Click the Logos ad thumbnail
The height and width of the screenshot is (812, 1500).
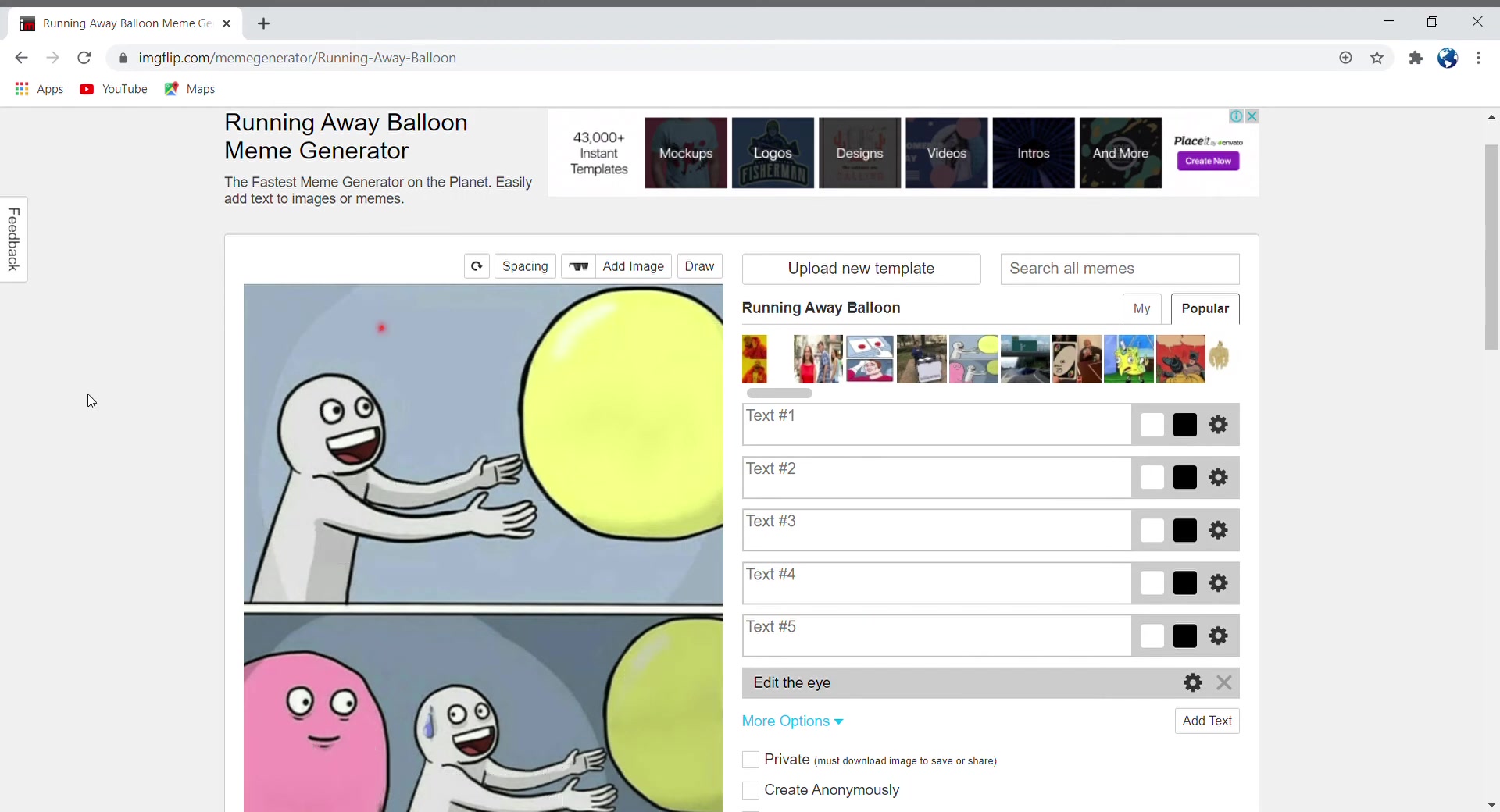point(773,153)
